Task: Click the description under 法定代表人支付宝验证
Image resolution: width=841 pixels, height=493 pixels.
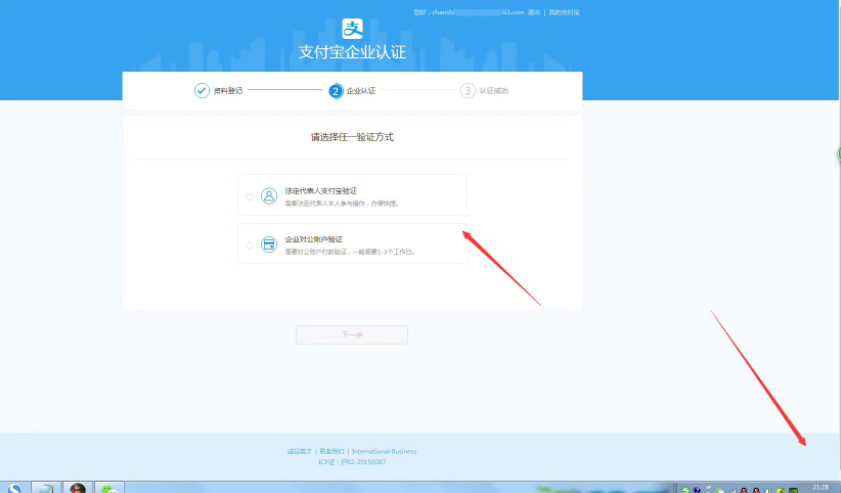Action: (x=342, y=204)
